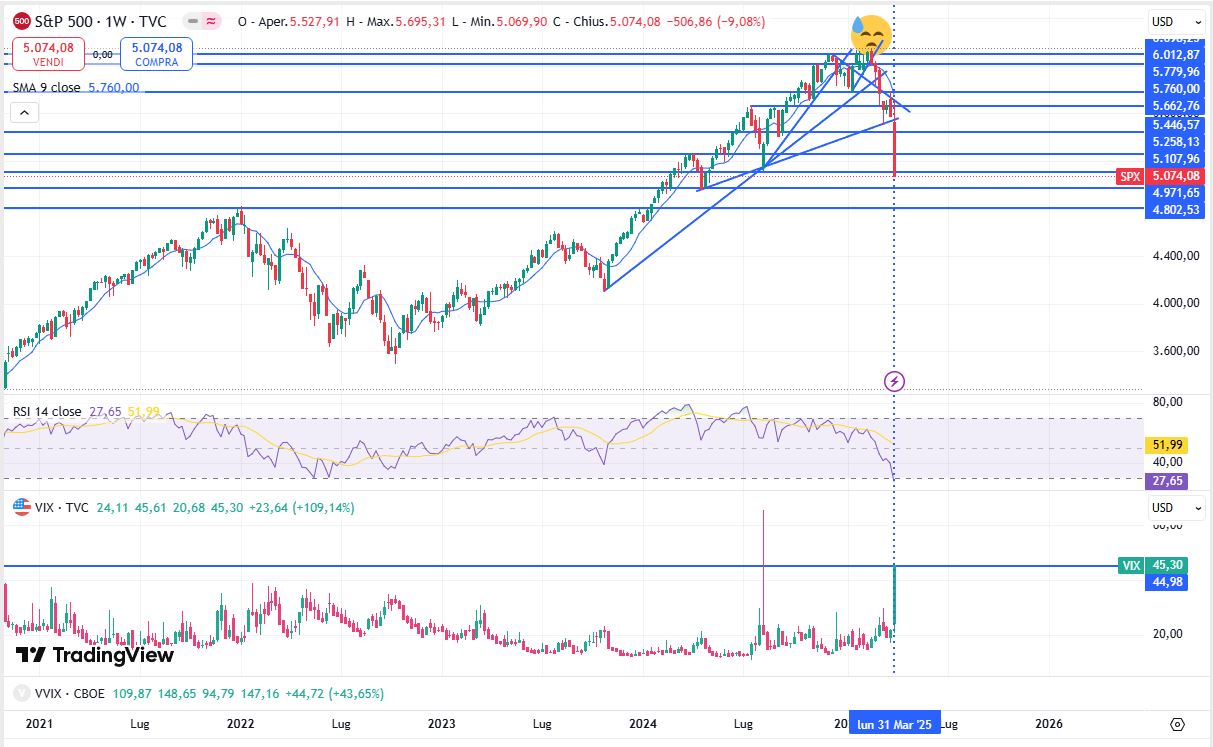Open the USD currency dropdown on the VIX pane
Image resolution: width=1213 pixels, height=747 pixels.
click(1175, 508)
